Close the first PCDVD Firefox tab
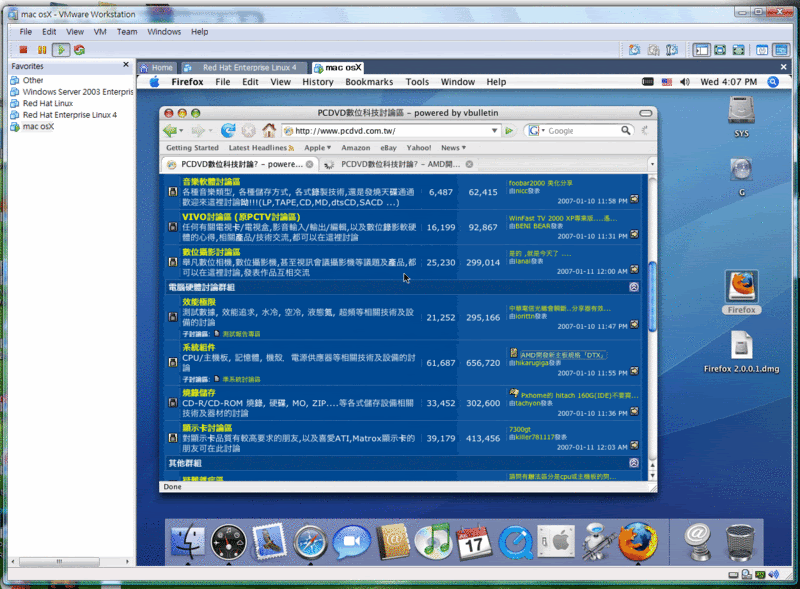 pyautogui.click(x=309, y=164)
